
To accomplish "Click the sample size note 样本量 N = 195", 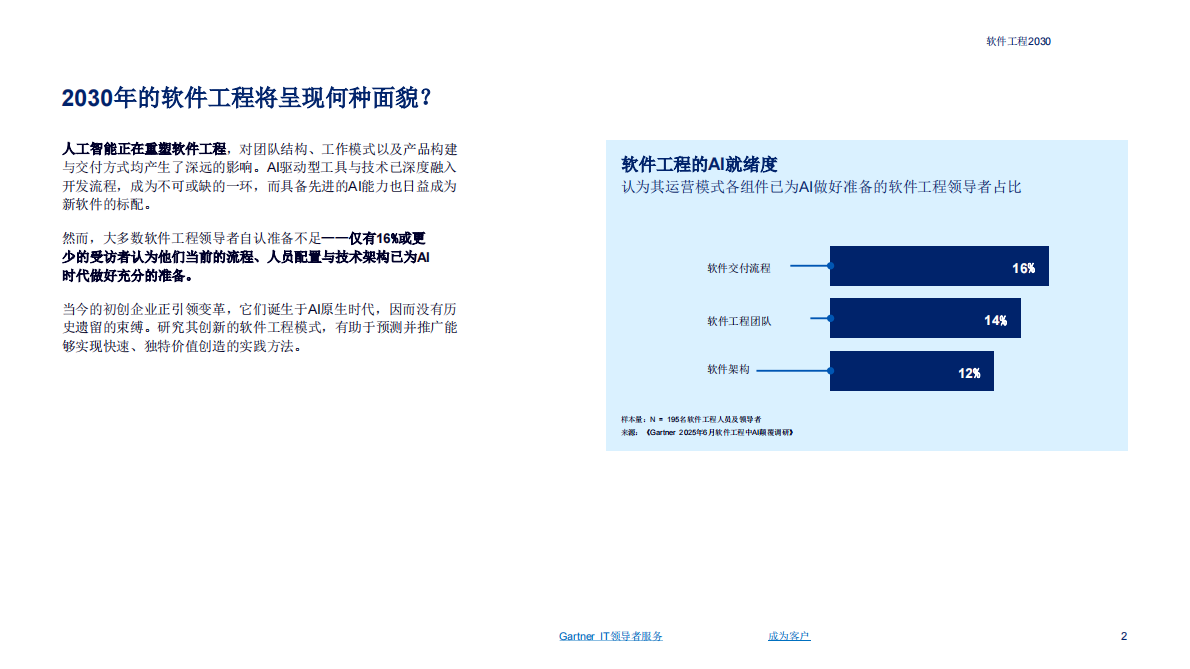I will coord(691,419).
